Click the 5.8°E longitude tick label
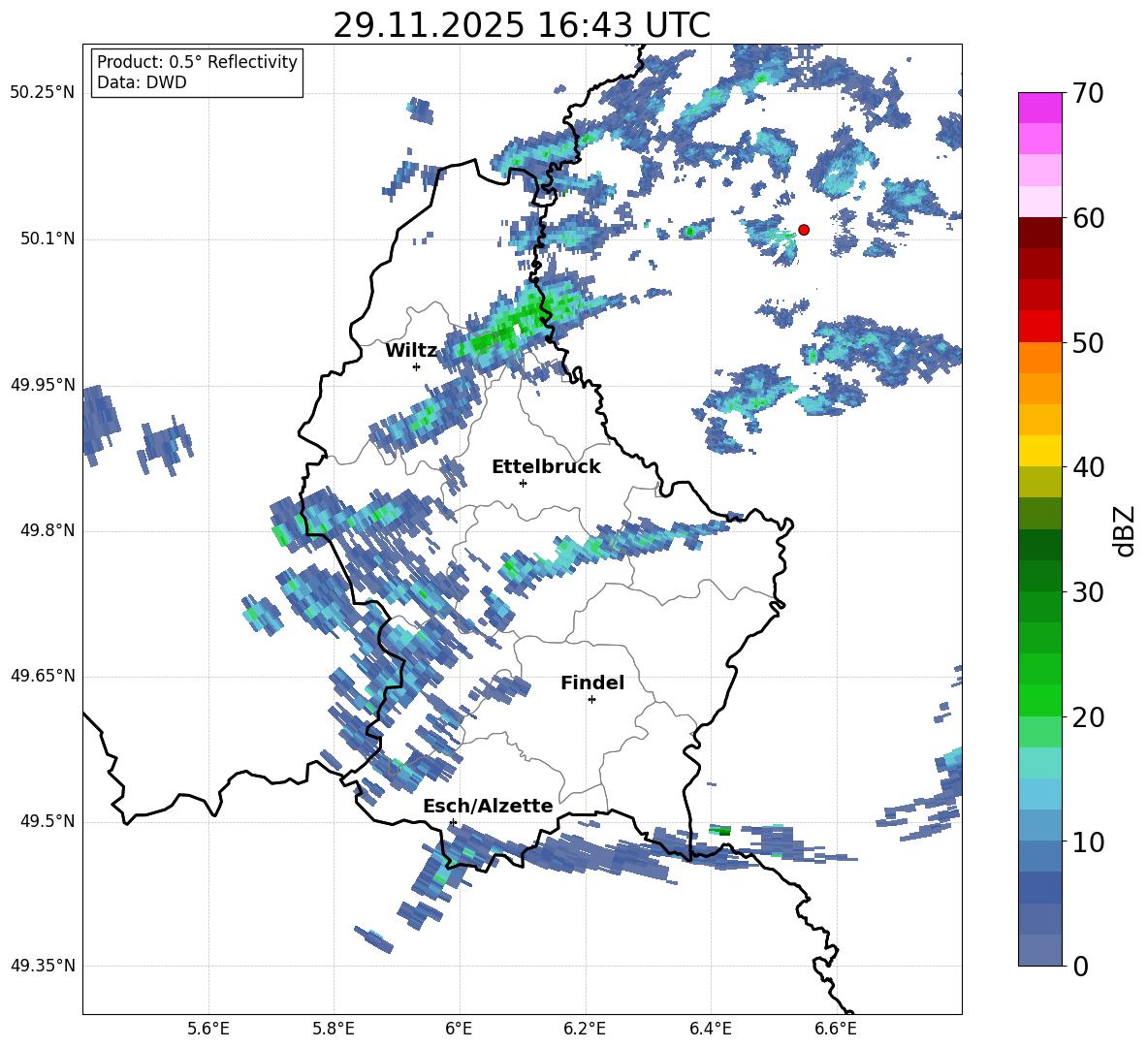The width and height of the screenshot is (1148, 1048). [x=334, y=1029]
